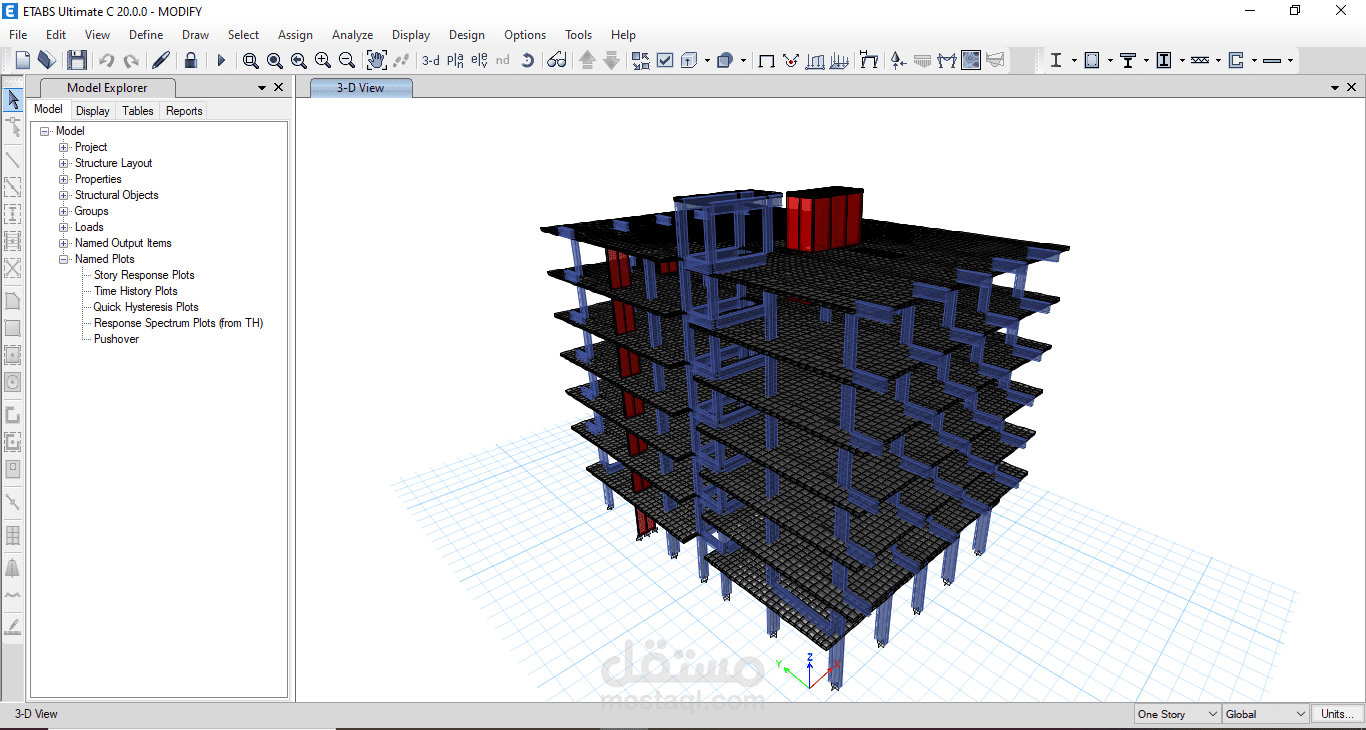The width and height of the screenshot is (1366, 730).
Task: Click the Rotate 3D View icon
Action: click(528, 61)
